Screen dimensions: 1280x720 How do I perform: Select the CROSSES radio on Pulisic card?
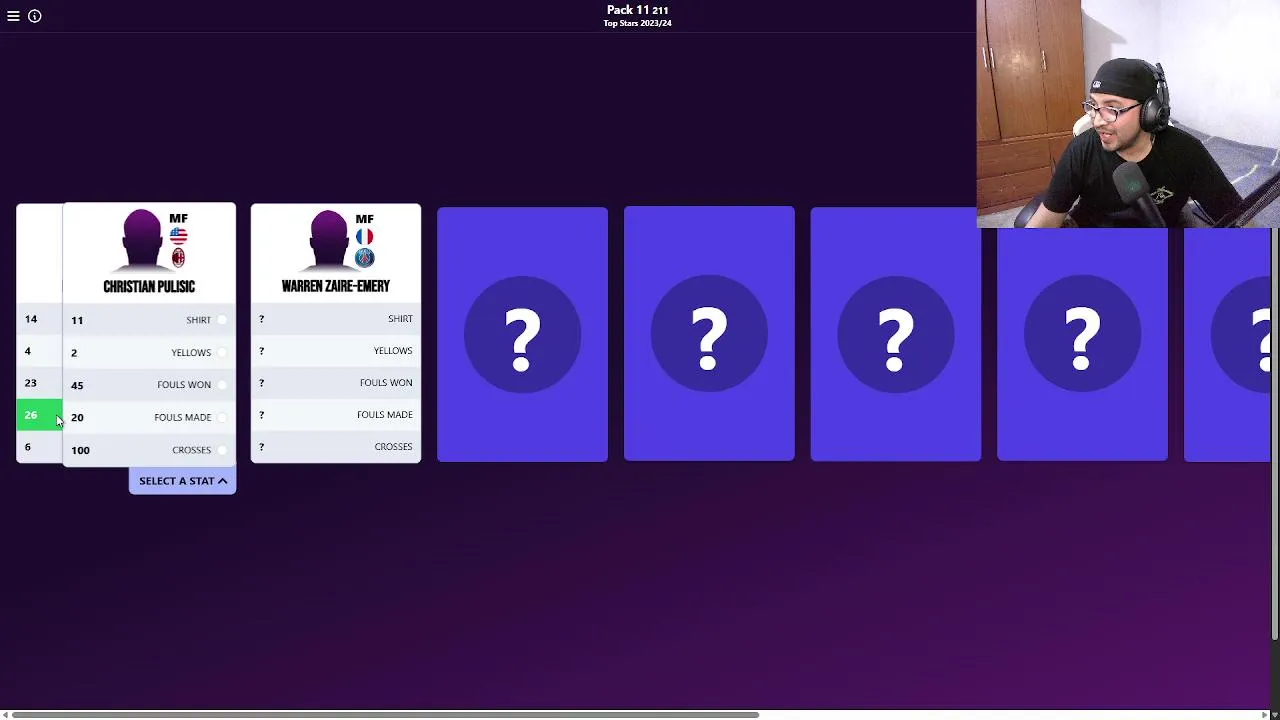pos(222,450)
